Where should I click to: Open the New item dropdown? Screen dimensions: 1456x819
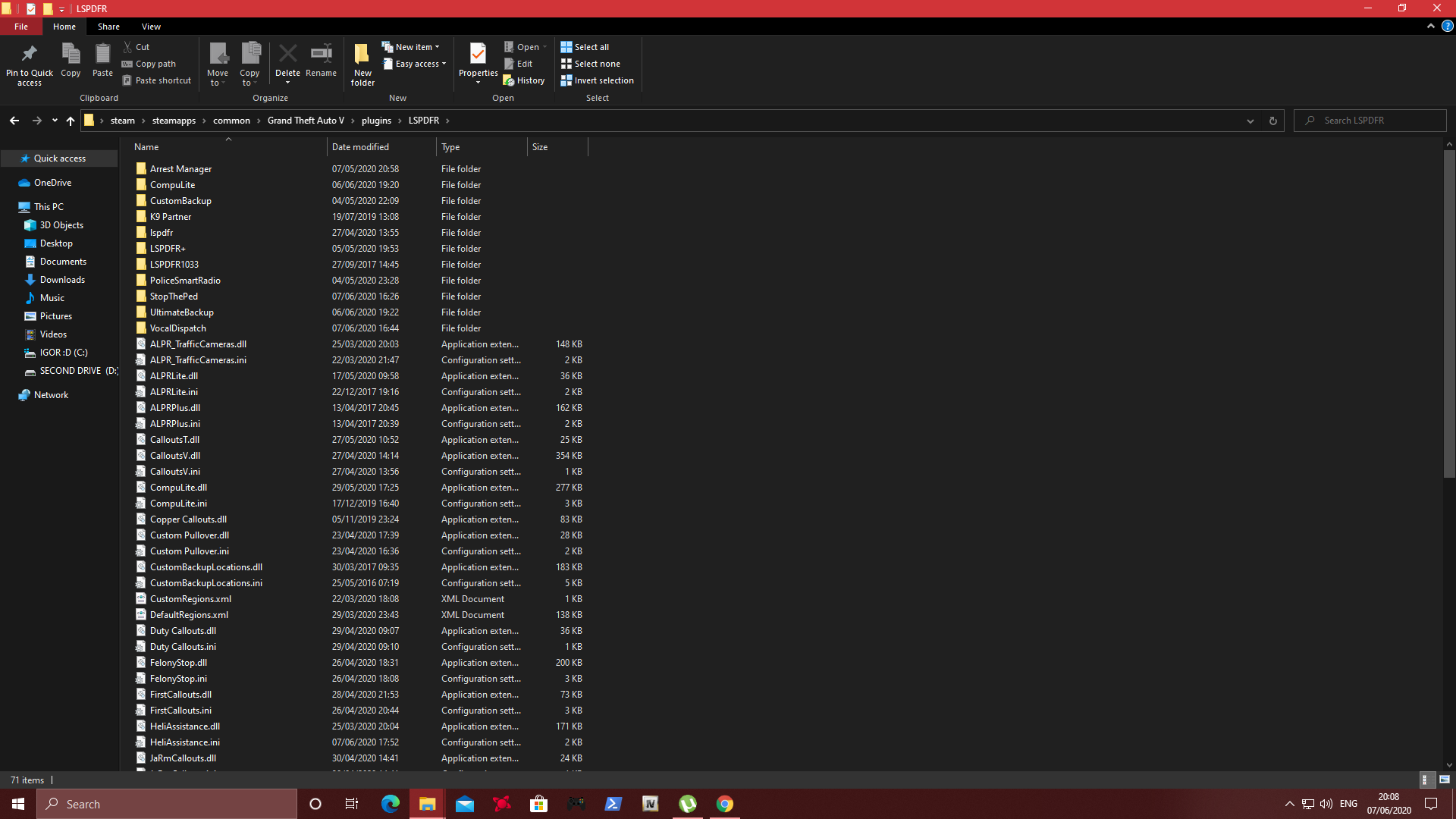410,47
